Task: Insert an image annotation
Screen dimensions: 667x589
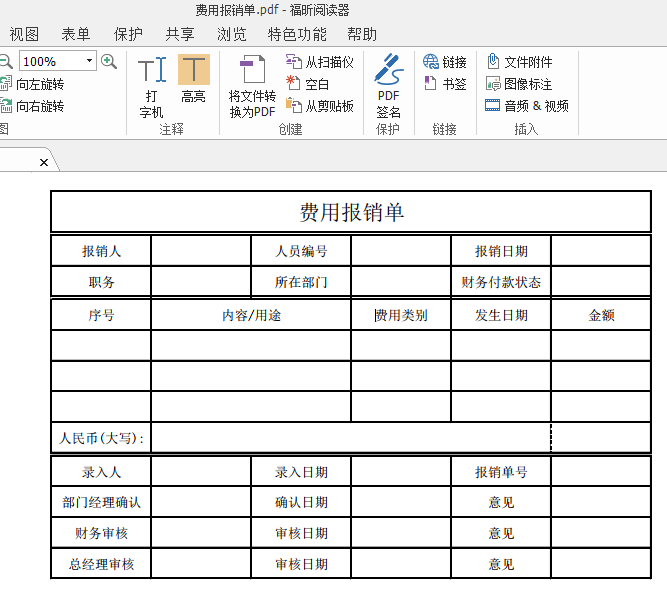Action: [519, 84]
